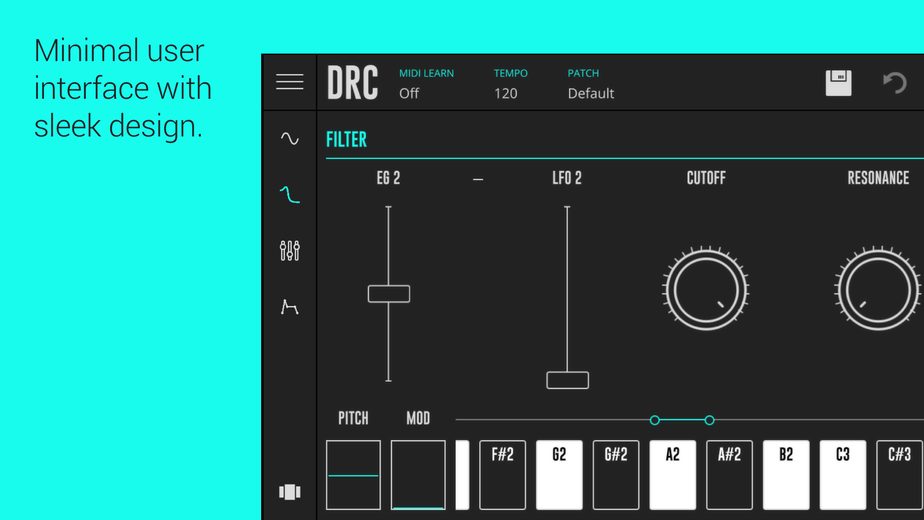This screenshot has height=520, width=924.
Task: Open the oscillator sine wave section
Action: point(289,139)
